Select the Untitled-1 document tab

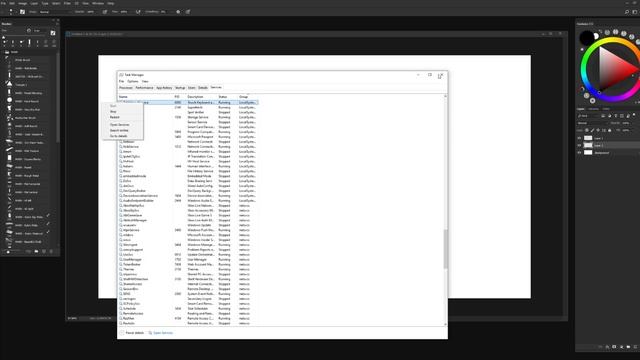pos(96,34)
